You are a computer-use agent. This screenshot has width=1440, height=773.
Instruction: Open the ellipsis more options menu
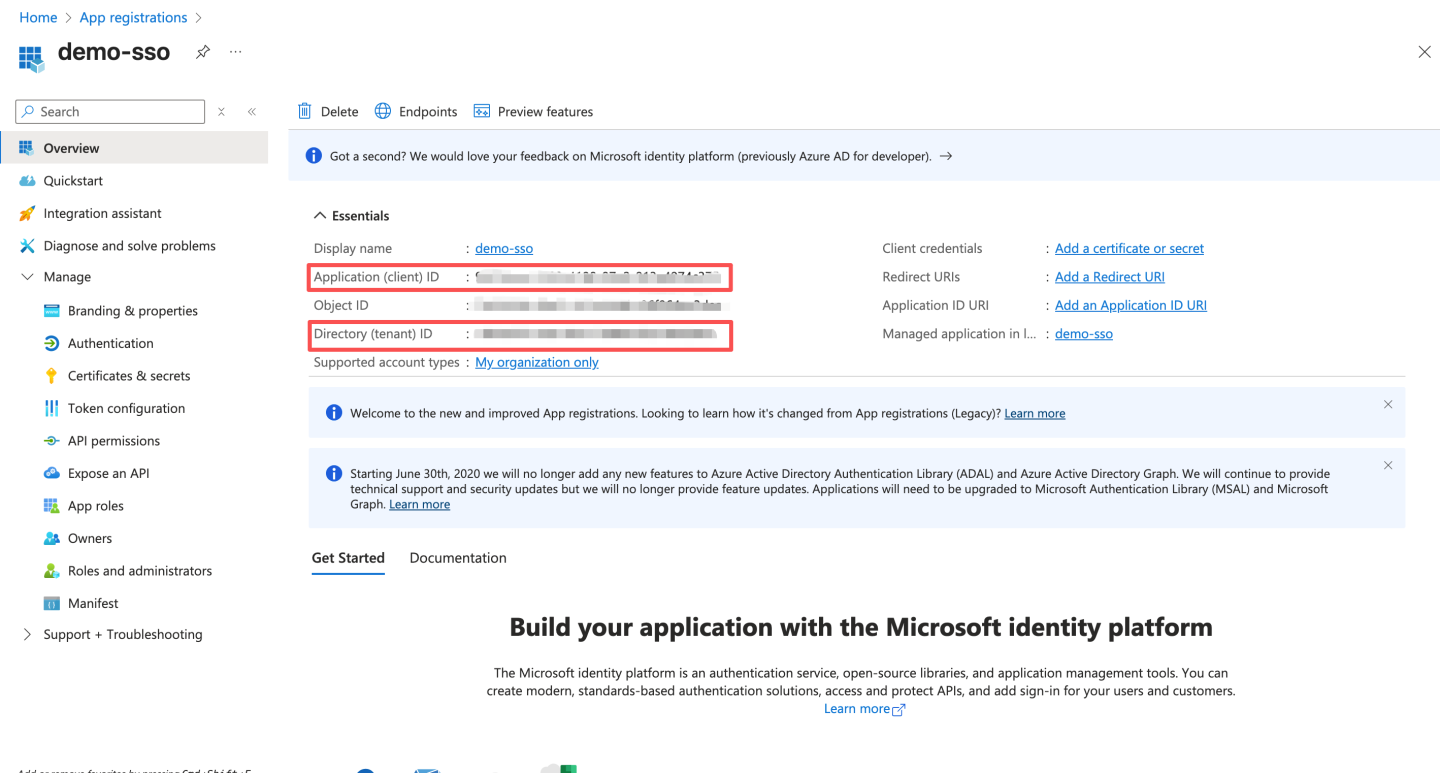(236, 52)
